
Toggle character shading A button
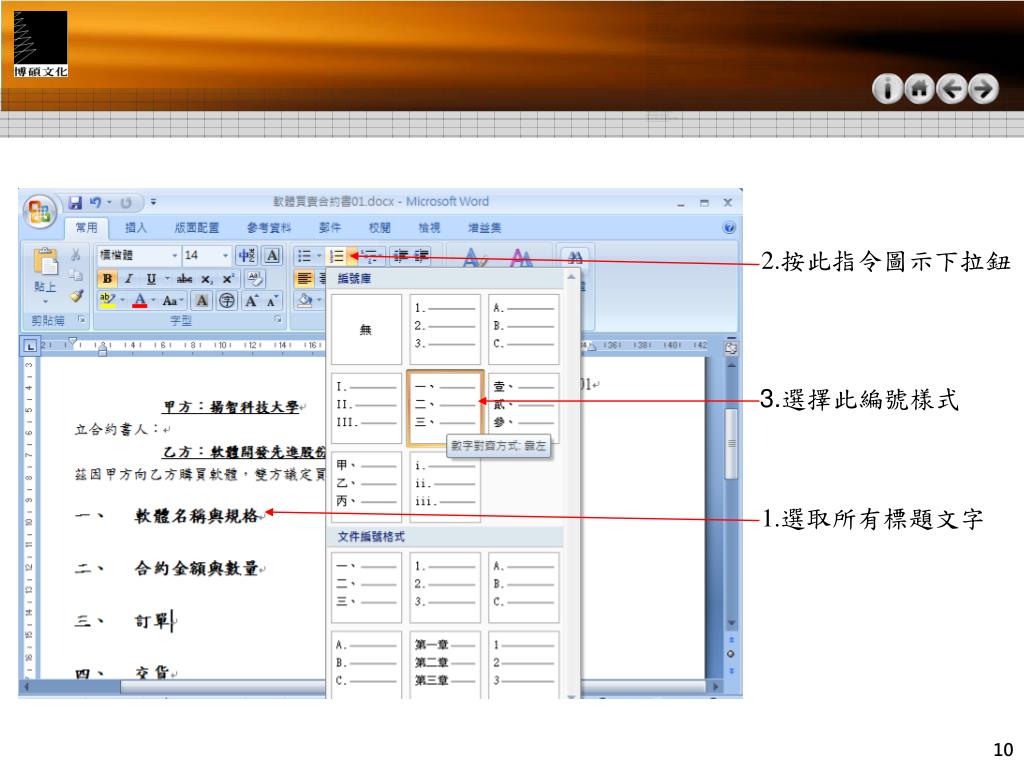click(202, 300)
